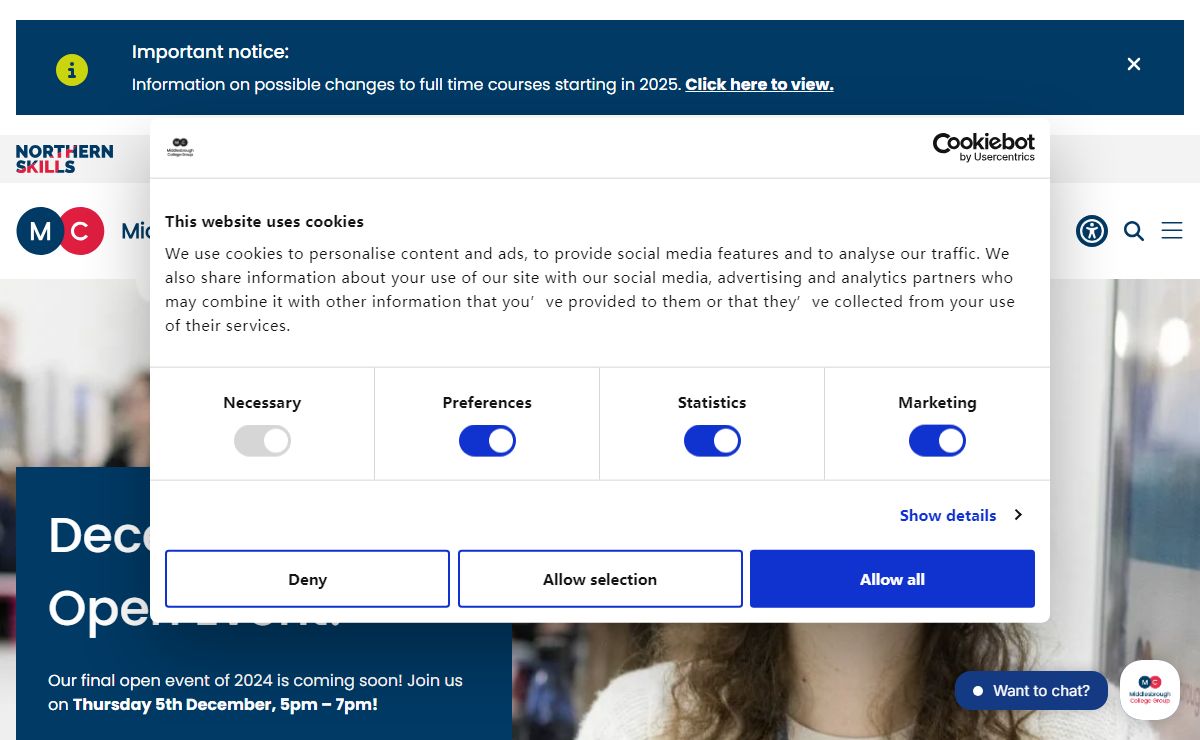The height and width of the screenshot is (740, 1200).
Task: Click the 'Marketing' category label
Action: [937, 403]
